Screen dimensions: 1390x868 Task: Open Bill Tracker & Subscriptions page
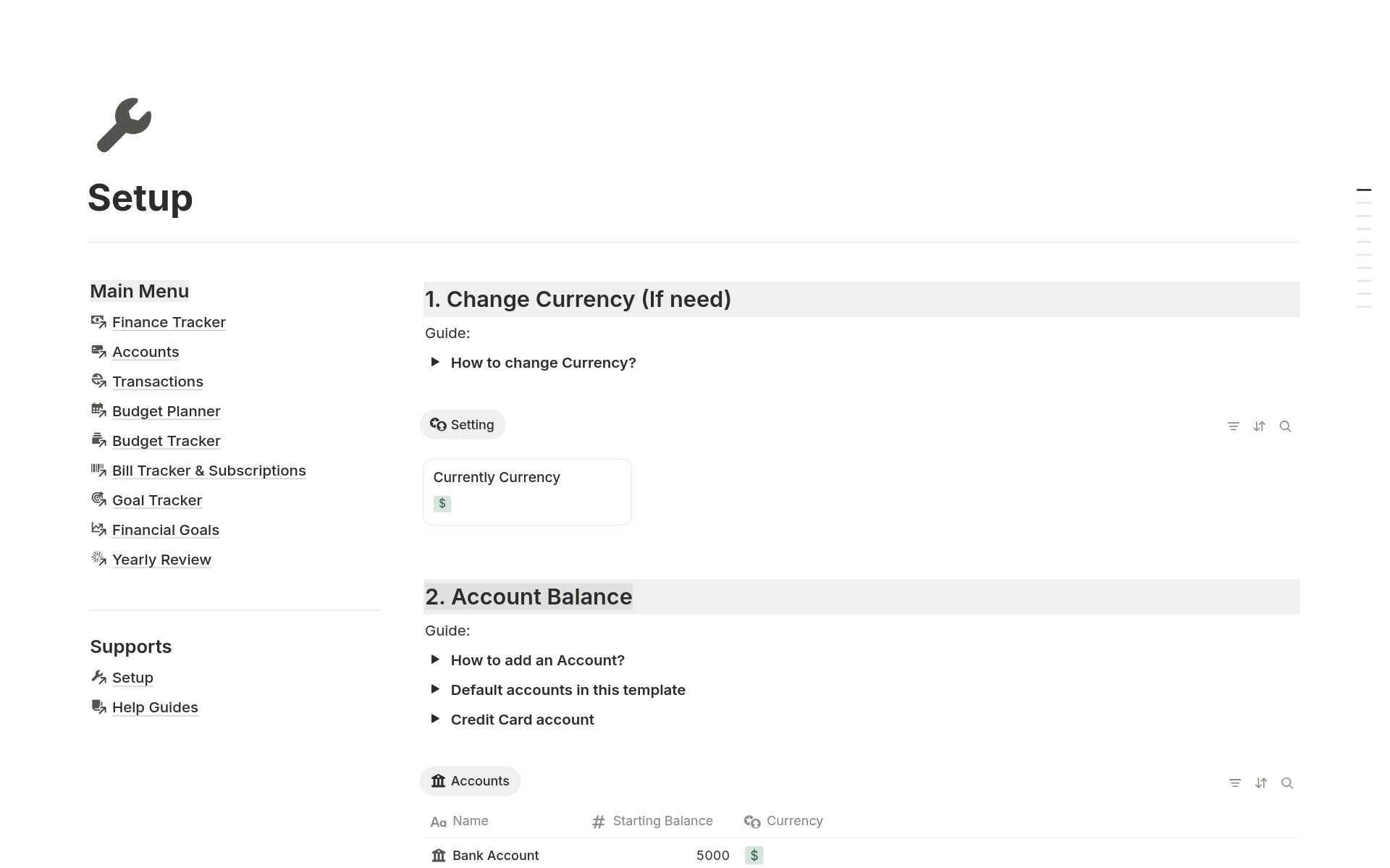208,471
